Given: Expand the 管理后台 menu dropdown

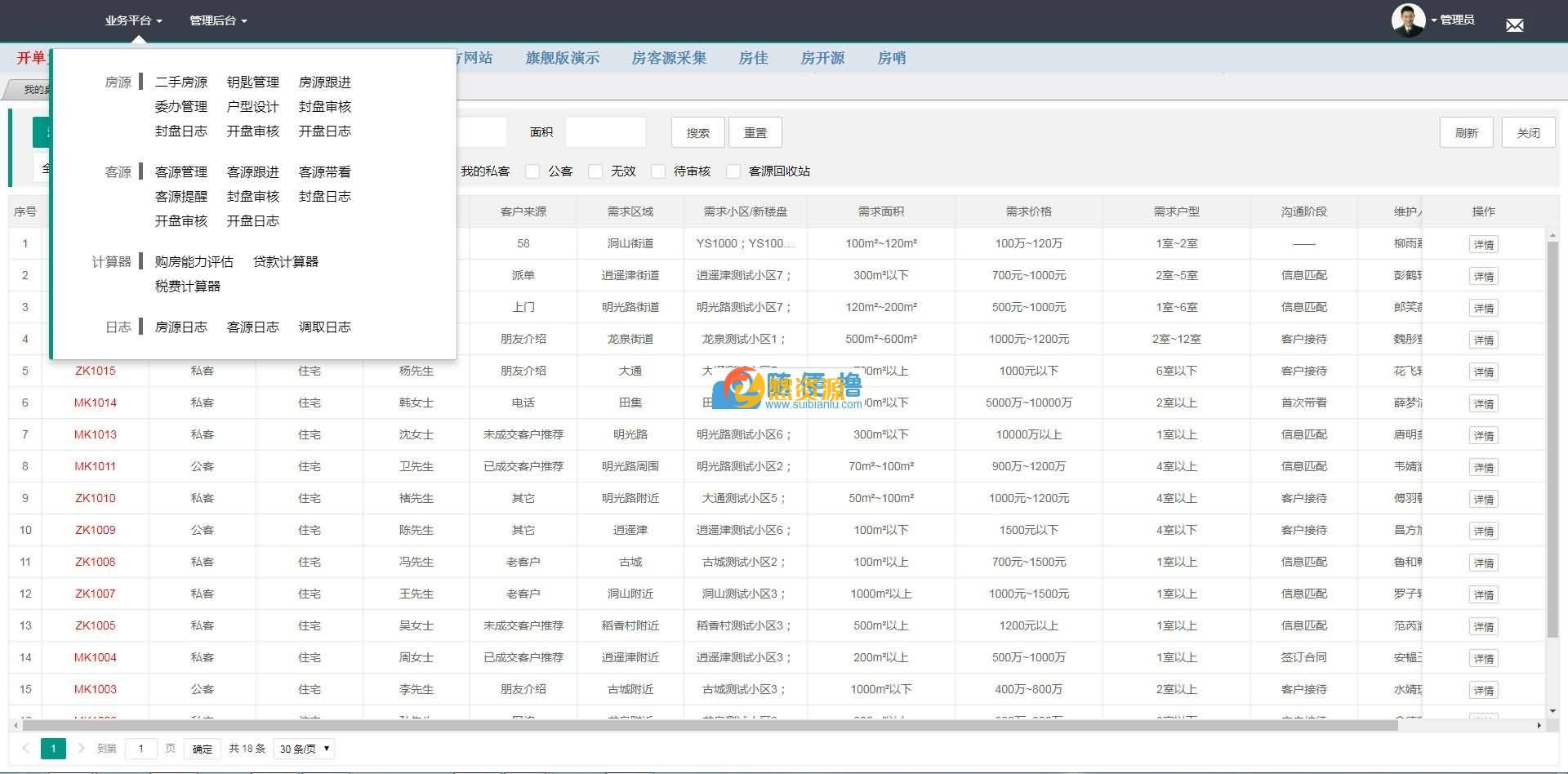Looking at the screenshot, I should pos(214,20).
